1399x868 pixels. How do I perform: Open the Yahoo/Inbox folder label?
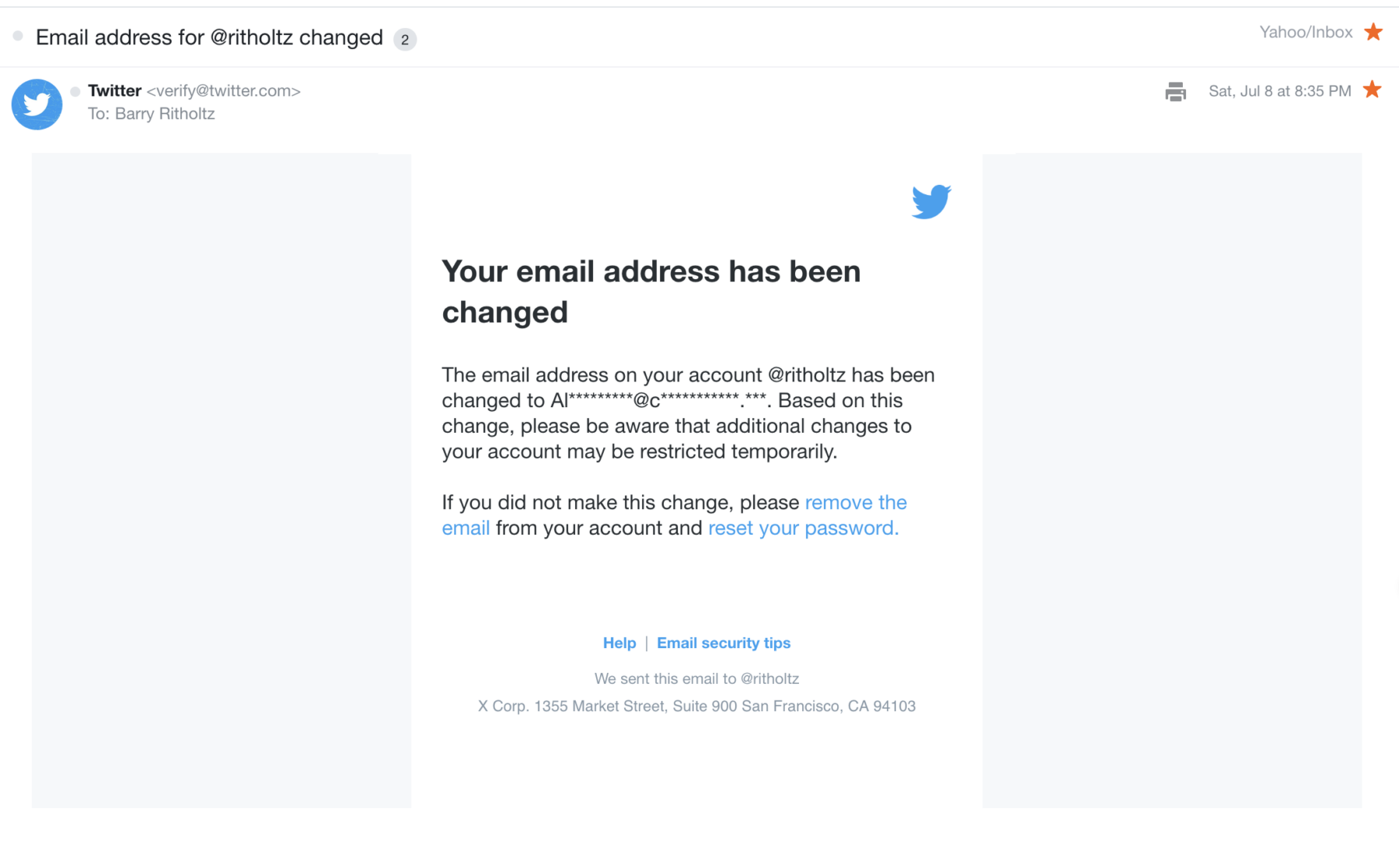coord(1305,32)
